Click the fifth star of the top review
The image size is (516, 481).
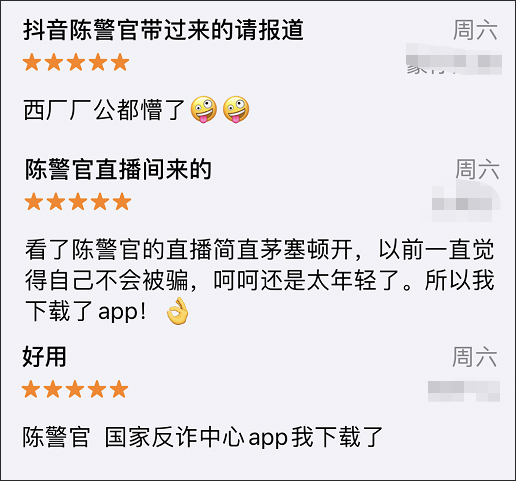coord(120,62)
